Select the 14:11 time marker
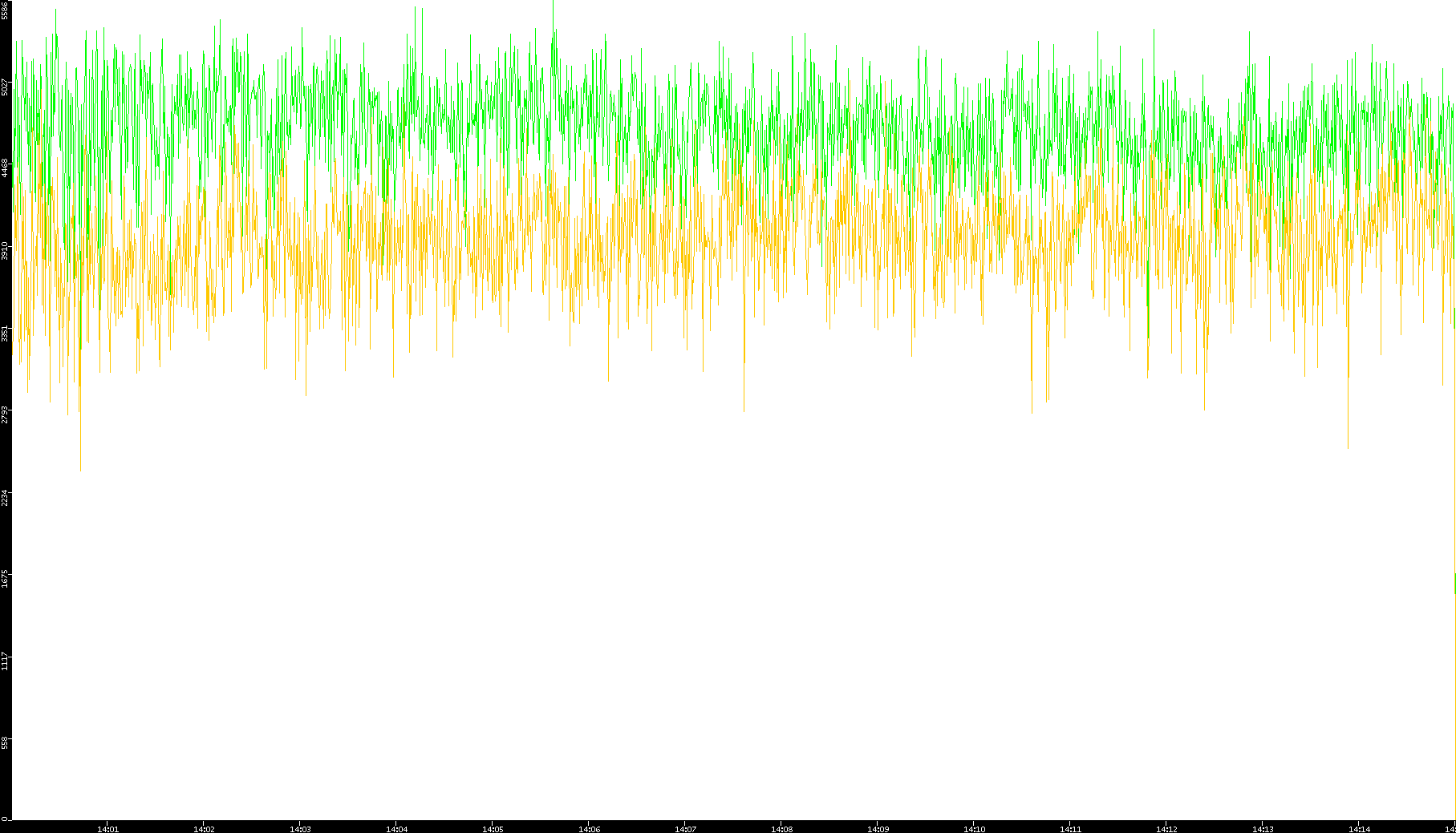This screenshot has height=833, width=1456. point(1070,828)
